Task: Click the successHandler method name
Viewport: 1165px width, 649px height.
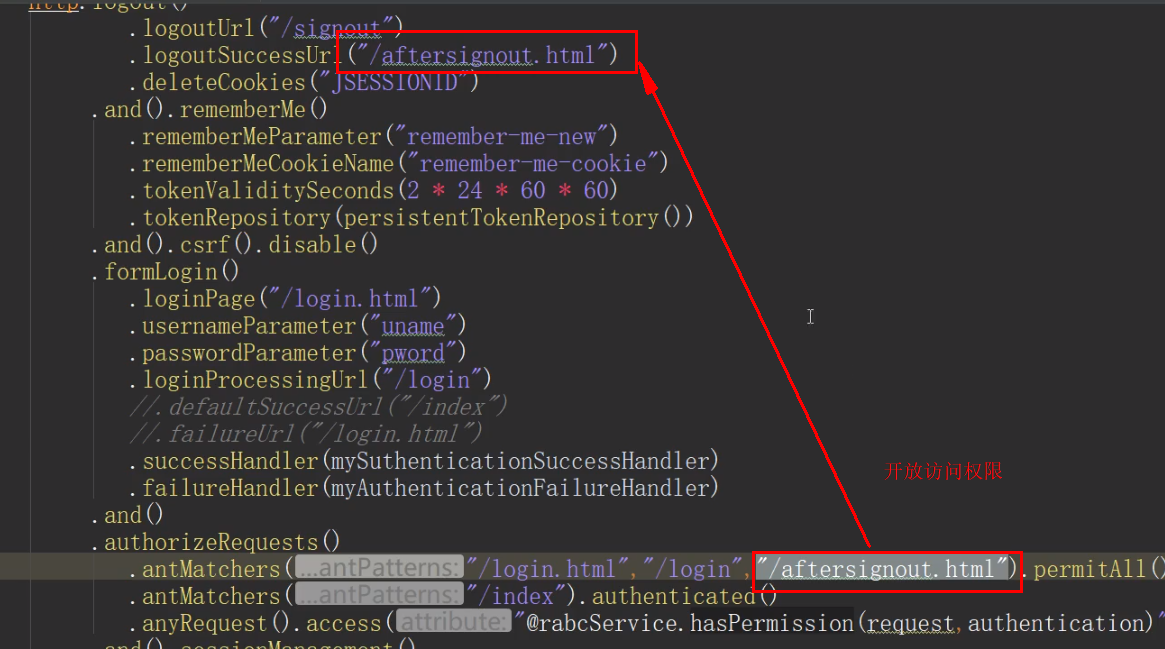Action: pyautogui.click(x=230, y=461)
